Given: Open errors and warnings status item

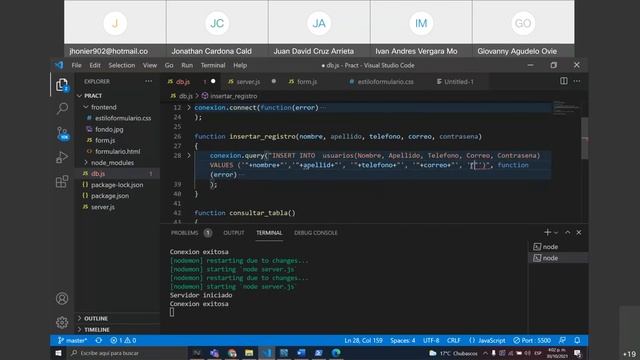Looking at the screenshot, I should point(123,340).
